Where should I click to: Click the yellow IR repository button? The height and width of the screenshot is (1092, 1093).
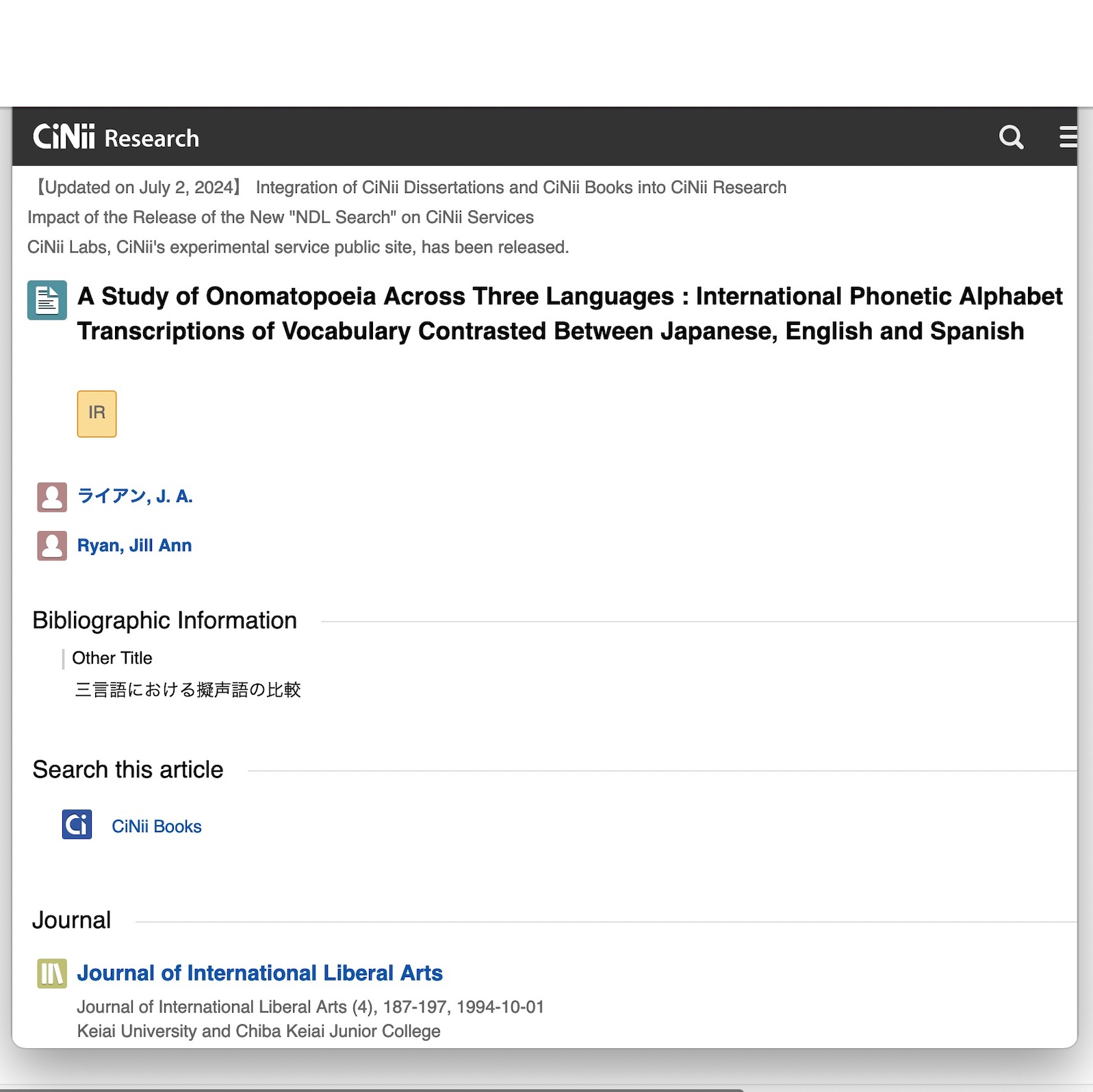click(x=97, y=413)
